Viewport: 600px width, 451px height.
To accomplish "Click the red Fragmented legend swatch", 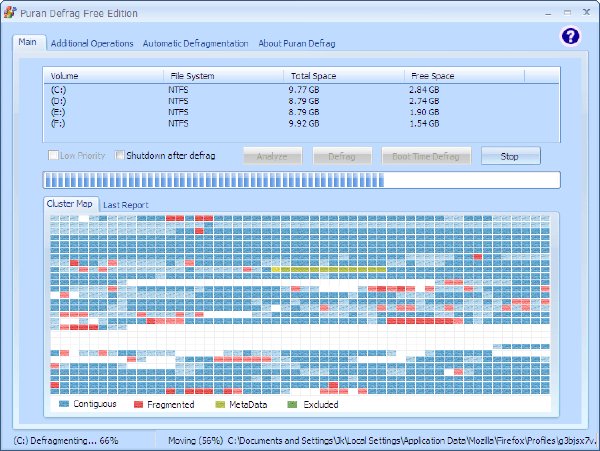I will pos(138,405).
